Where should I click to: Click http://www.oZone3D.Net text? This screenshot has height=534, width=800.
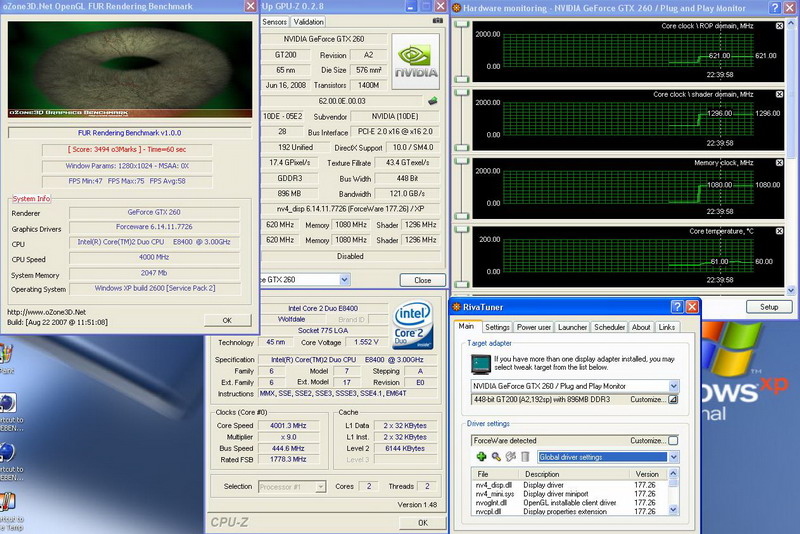coord(46,312)
